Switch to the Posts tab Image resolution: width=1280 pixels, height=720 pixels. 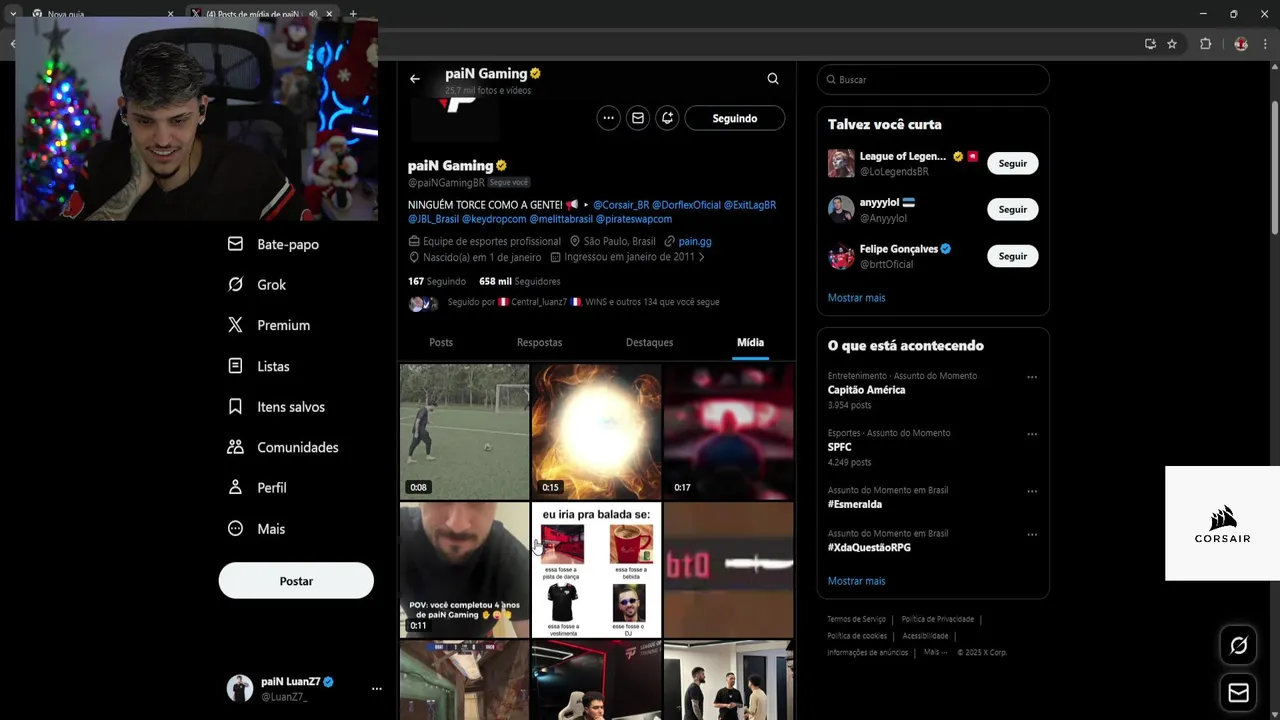point(441,342)
